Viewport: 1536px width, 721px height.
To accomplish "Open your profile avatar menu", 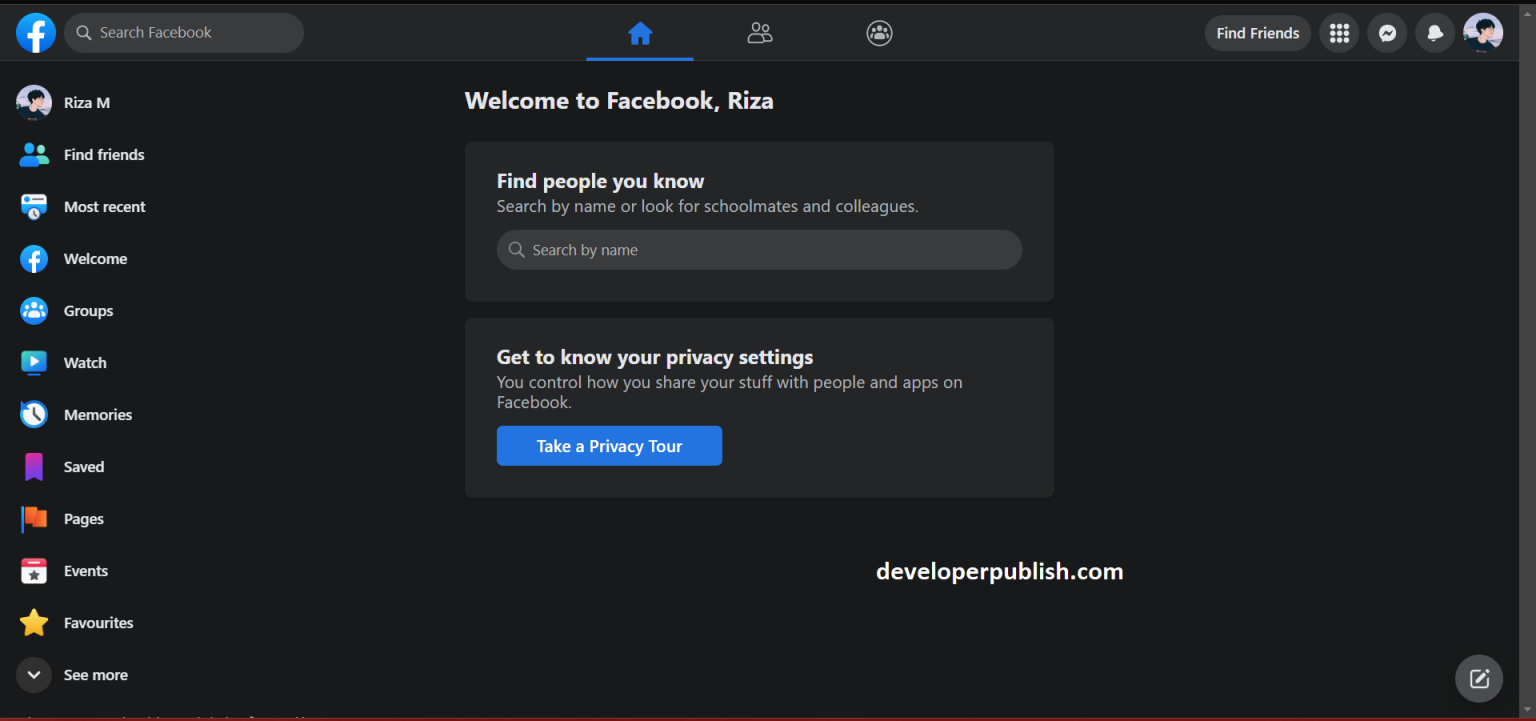I will [x=1483, y=33].
